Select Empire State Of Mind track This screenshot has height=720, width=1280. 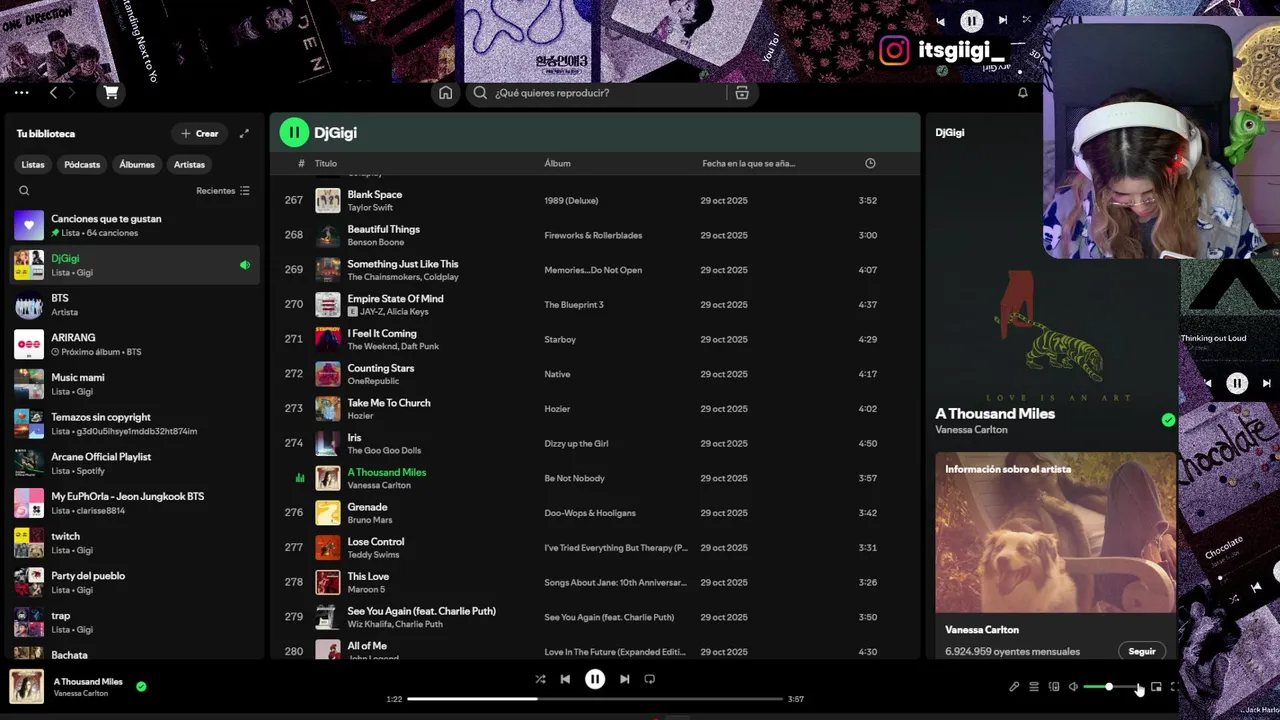(x=596, y=305)
